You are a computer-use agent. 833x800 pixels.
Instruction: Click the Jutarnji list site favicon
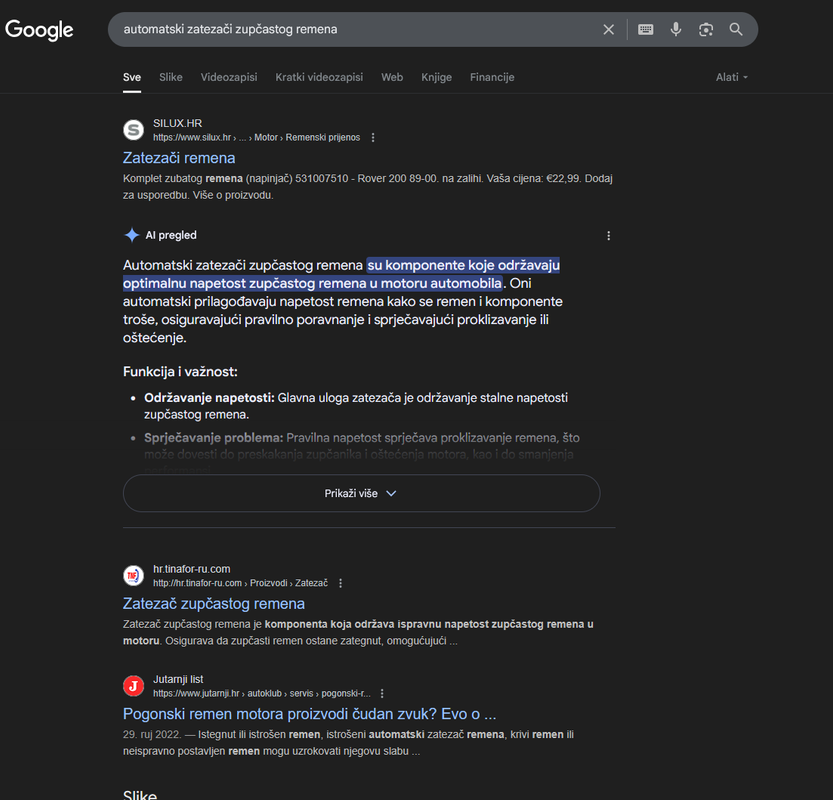pyautogui.click(x=133, y=686)
